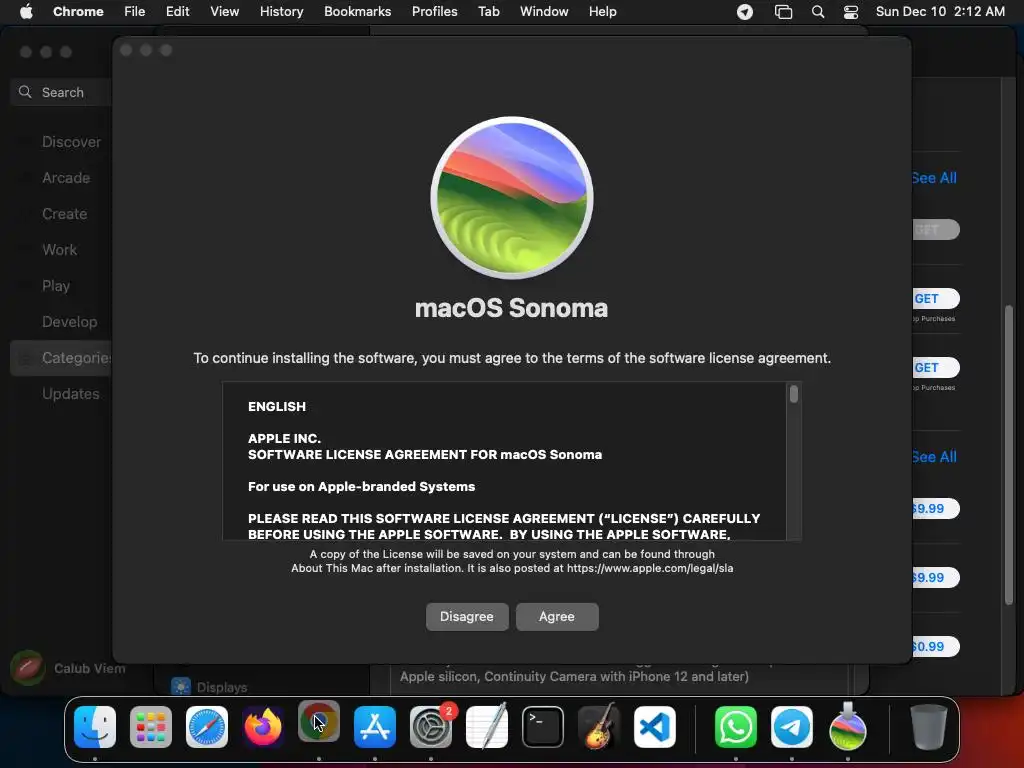
Task: Open Firefox from the Dock
Action: click(263, 727)
